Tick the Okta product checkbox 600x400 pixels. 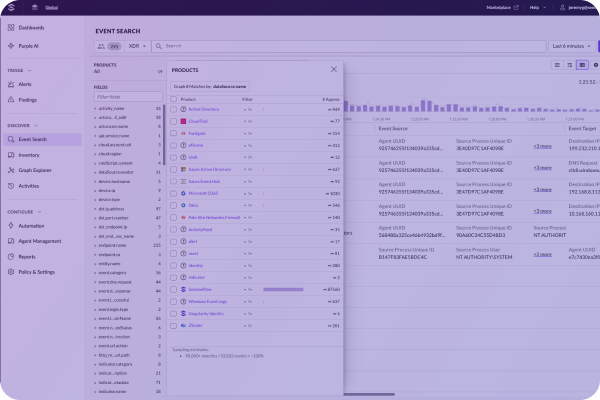tap(172, 204)
